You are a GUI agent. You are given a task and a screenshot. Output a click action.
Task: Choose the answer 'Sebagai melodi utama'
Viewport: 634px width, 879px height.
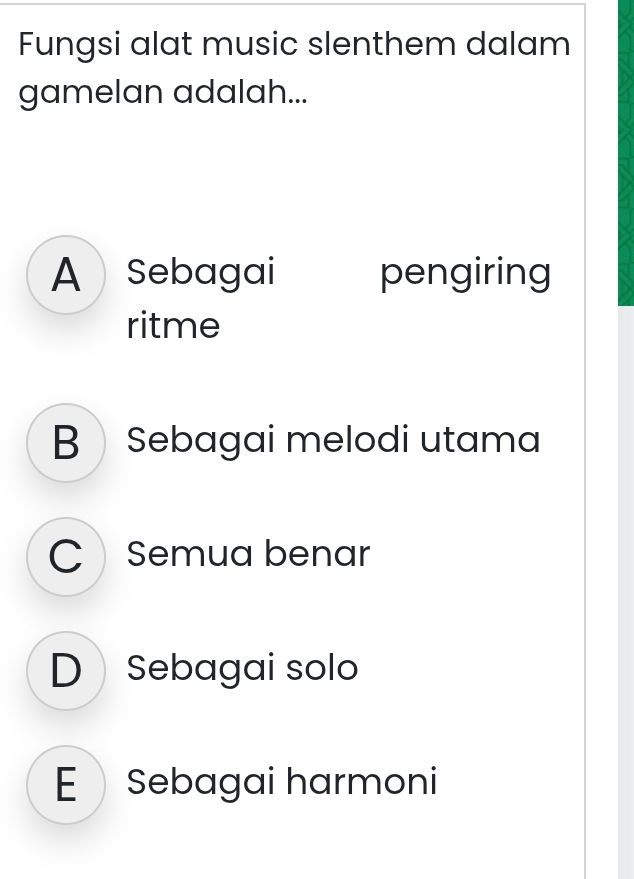click(x=334, y=439)
